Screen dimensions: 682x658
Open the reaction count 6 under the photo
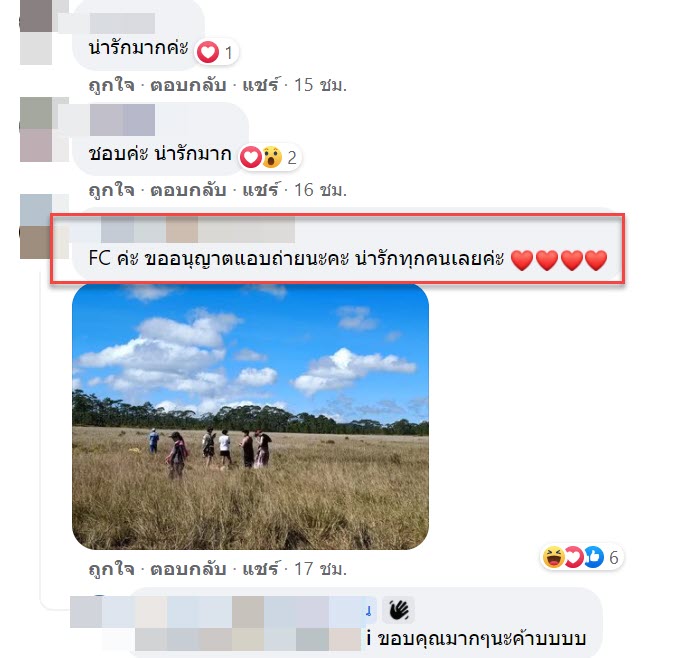pyautogui.click(x=614, y=558)
